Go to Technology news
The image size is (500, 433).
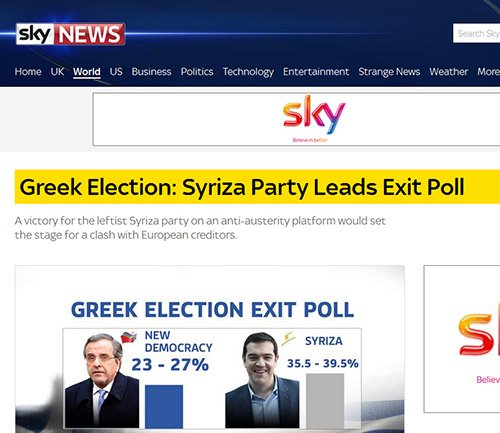tap(248, 72)
